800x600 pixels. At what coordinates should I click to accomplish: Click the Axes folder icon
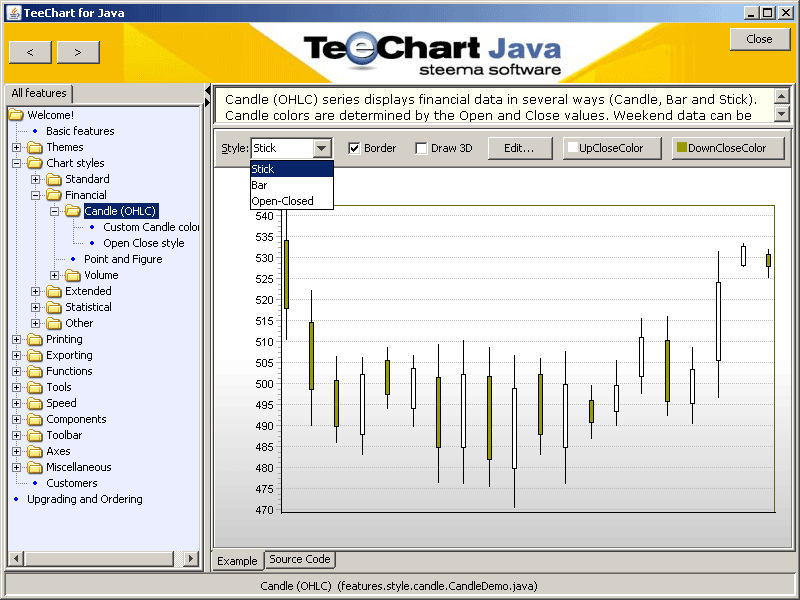(35, 451)
